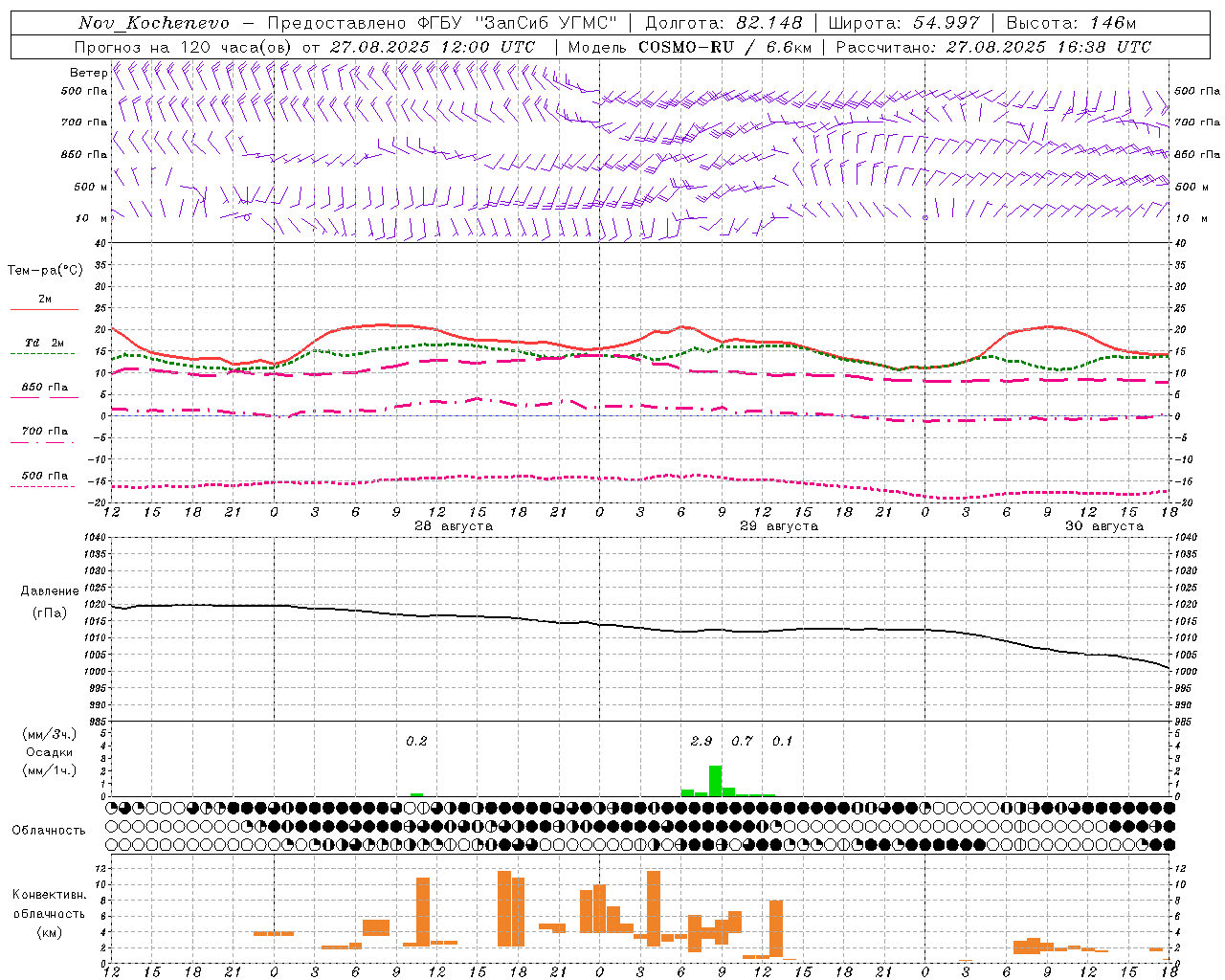Click the precipitation total "0.7"
This screenshot has height=980, width=1225.
coord(742,741)
